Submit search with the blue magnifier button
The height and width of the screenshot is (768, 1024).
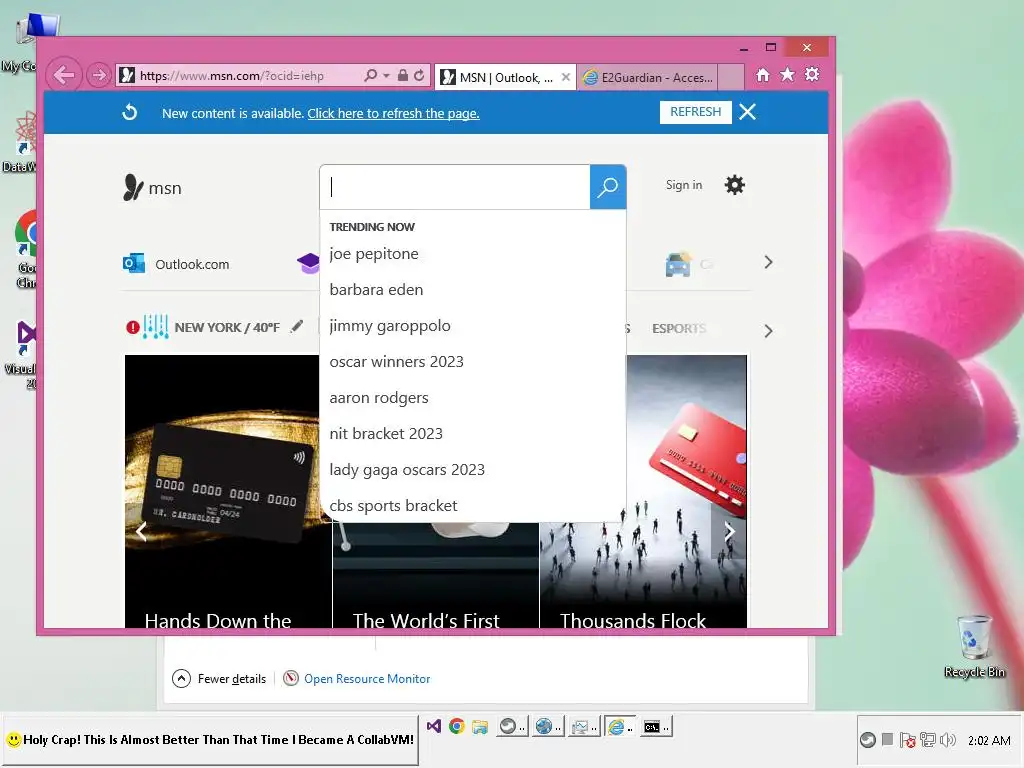(607, 187)
